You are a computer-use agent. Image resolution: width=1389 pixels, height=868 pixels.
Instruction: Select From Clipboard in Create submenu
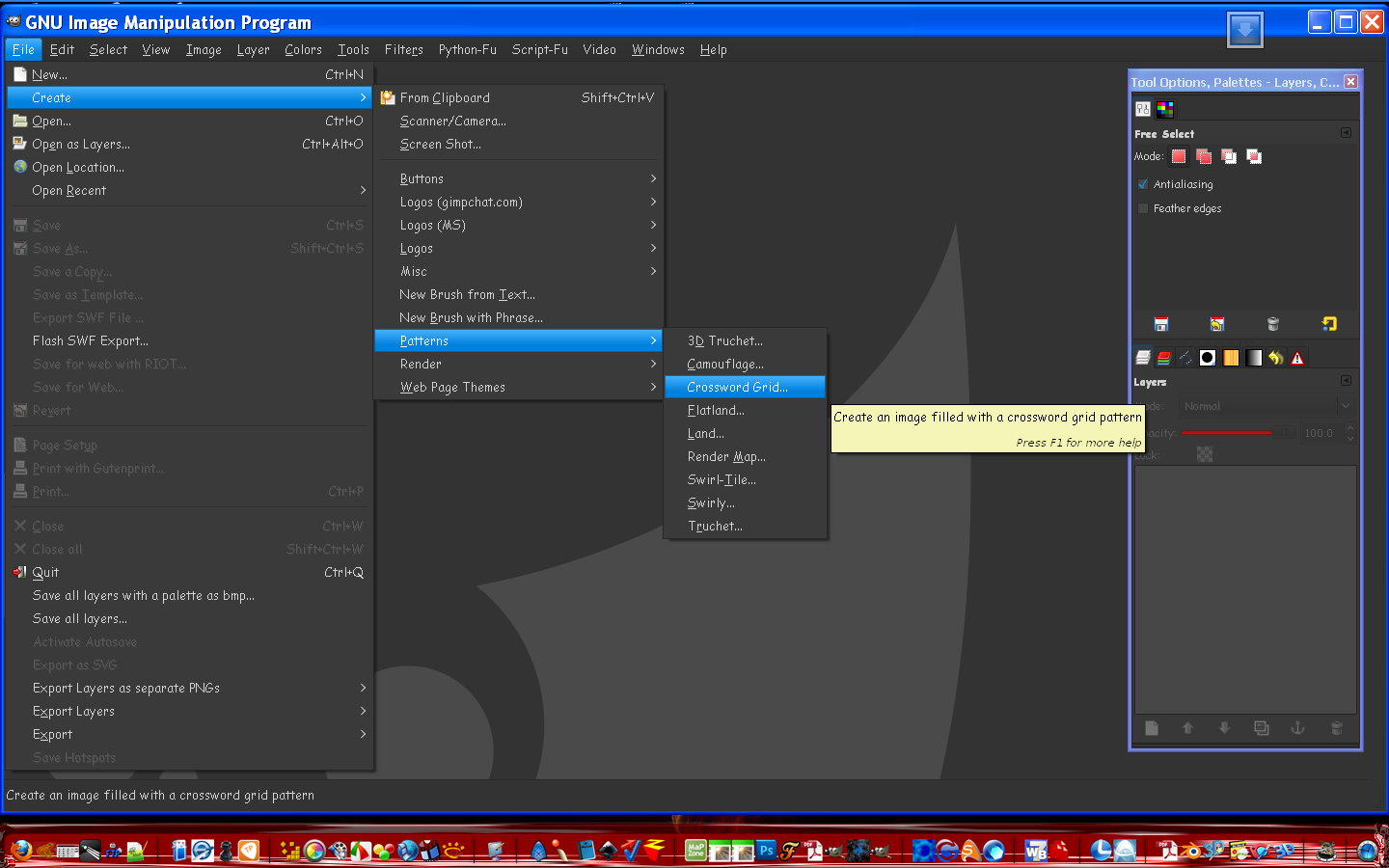[x=518, y=97]
